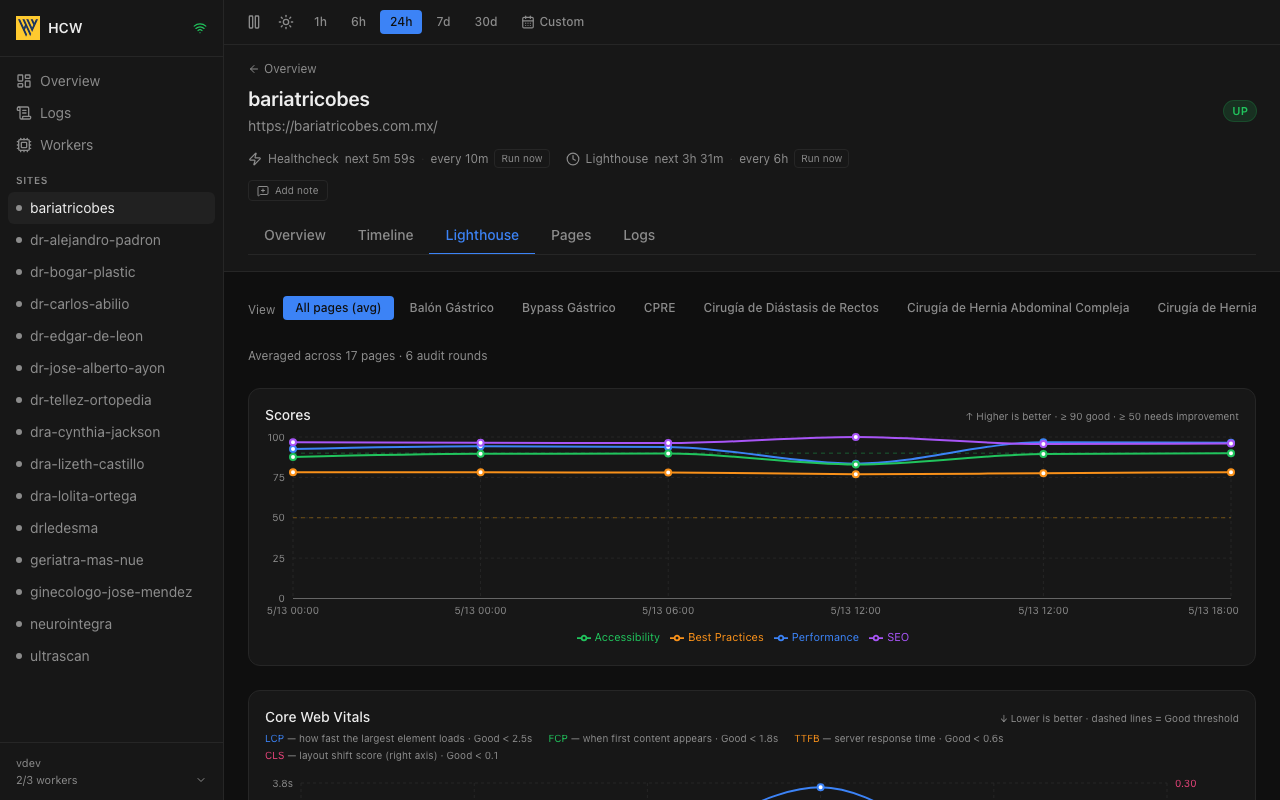
Task: Toggle the Best Practices legend series
Action: pyautogui.click(x=718, y=638)
